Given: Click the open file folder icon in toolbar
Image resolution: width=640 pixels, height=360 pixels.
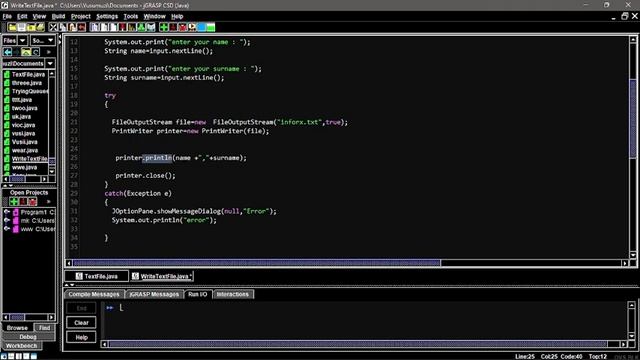Looking at the screenshot, I should pos(12,27).
